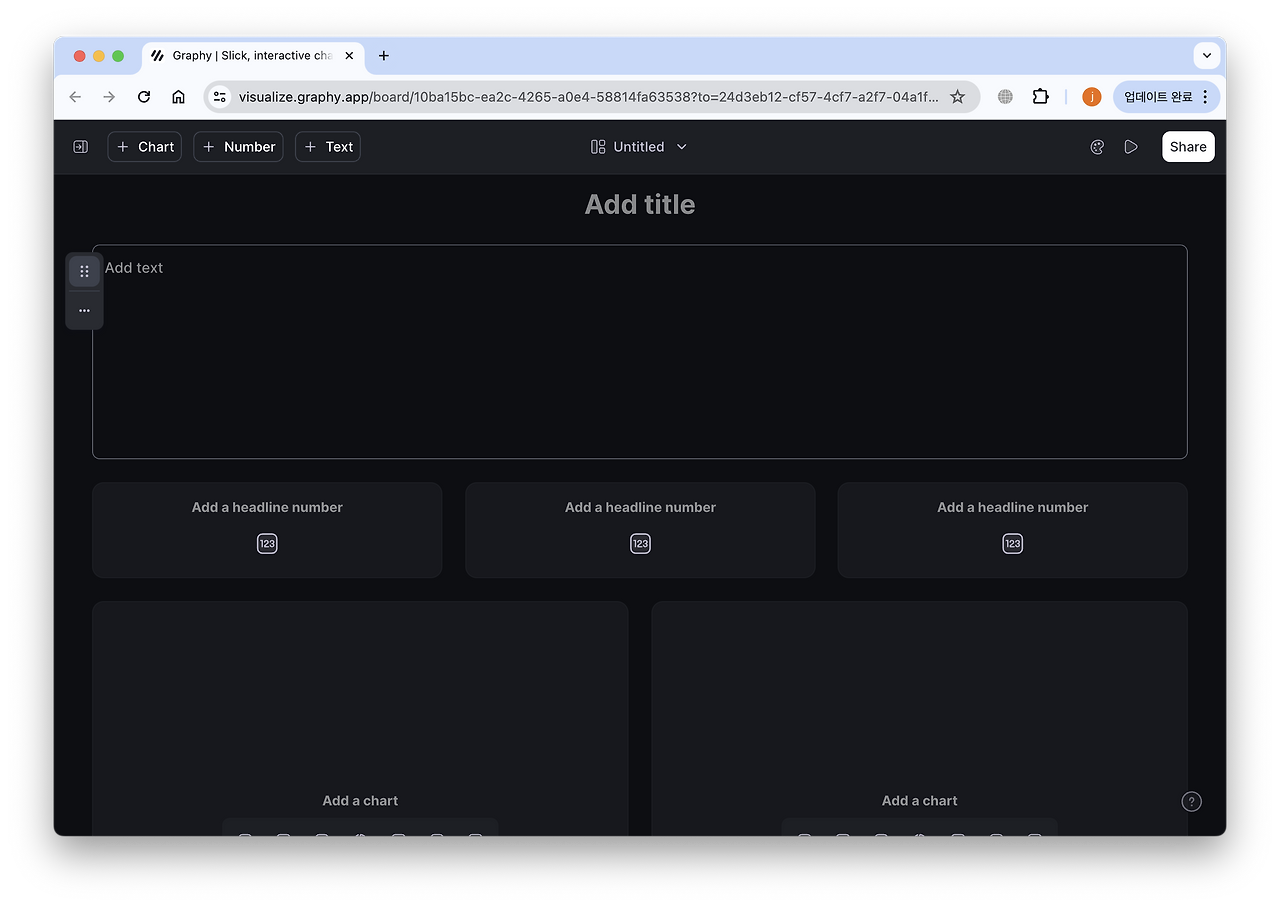The width and height of the screenshot is (1280, 907).
Task: Click the globe icon in the browser toolbar
Action: (x=1005, y=97)
